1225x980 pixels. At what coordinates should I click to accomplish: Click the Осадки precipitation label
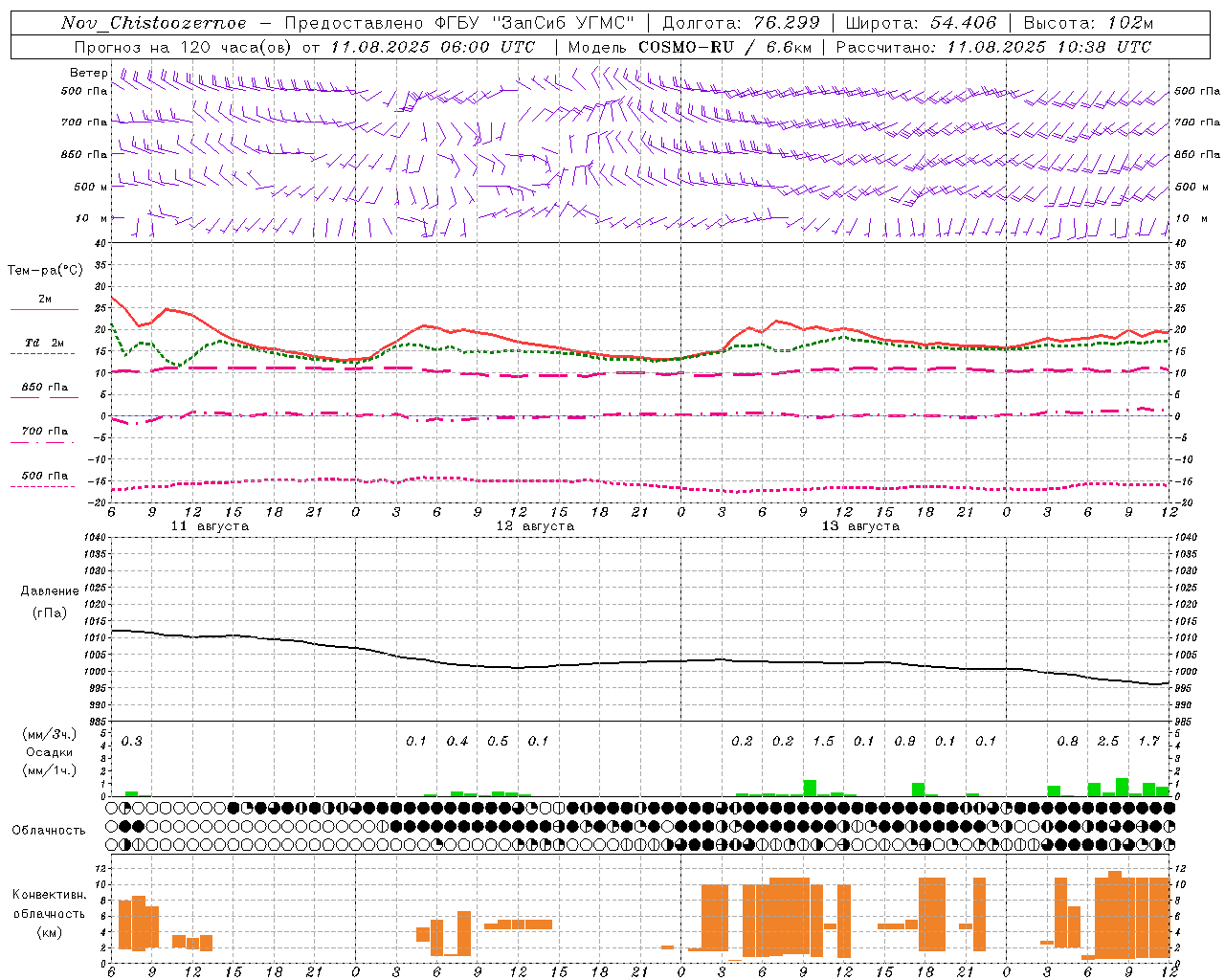[x=50, y=752]
